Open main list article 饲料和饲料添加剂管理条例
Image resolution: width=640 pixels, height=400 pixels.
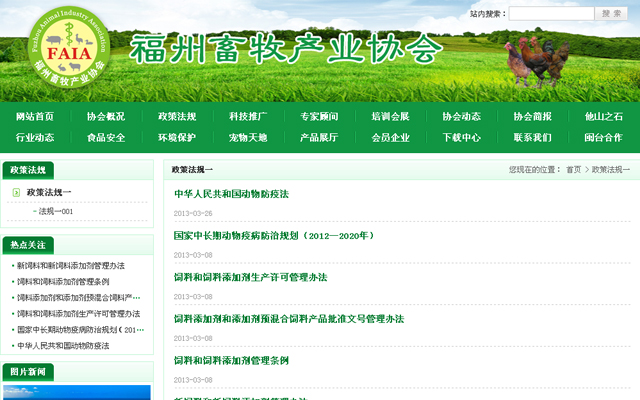231,360
